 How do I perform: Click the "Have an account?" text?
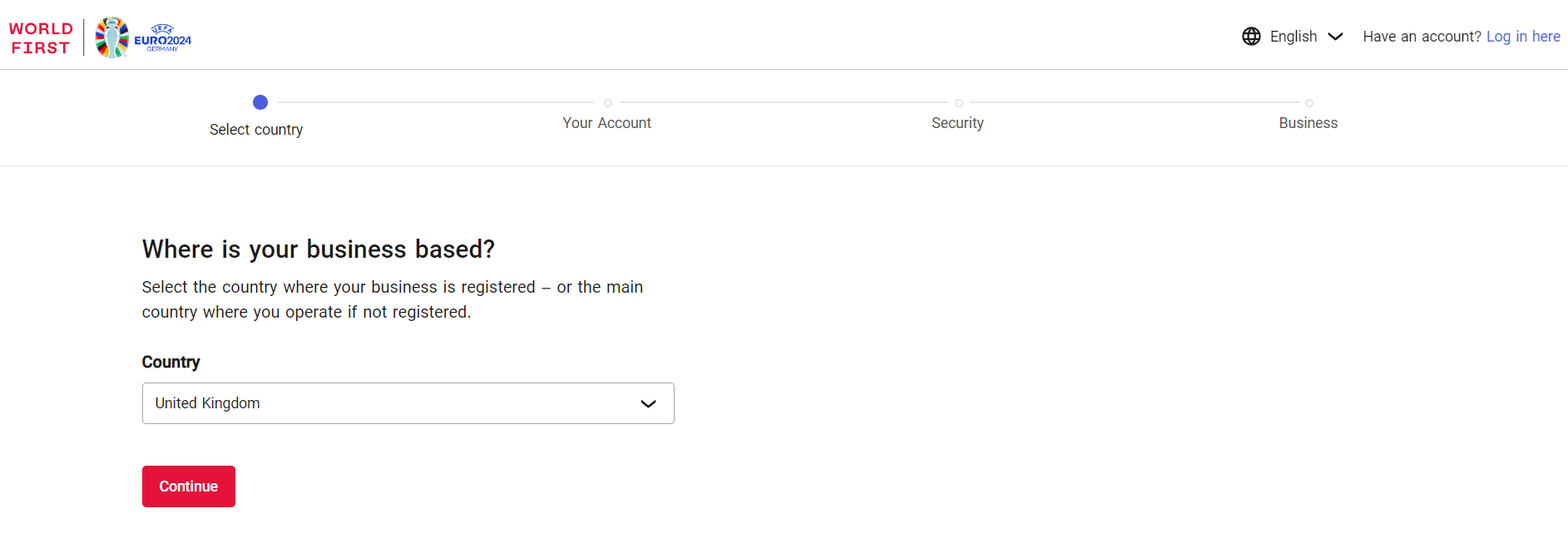[1422, 37]
